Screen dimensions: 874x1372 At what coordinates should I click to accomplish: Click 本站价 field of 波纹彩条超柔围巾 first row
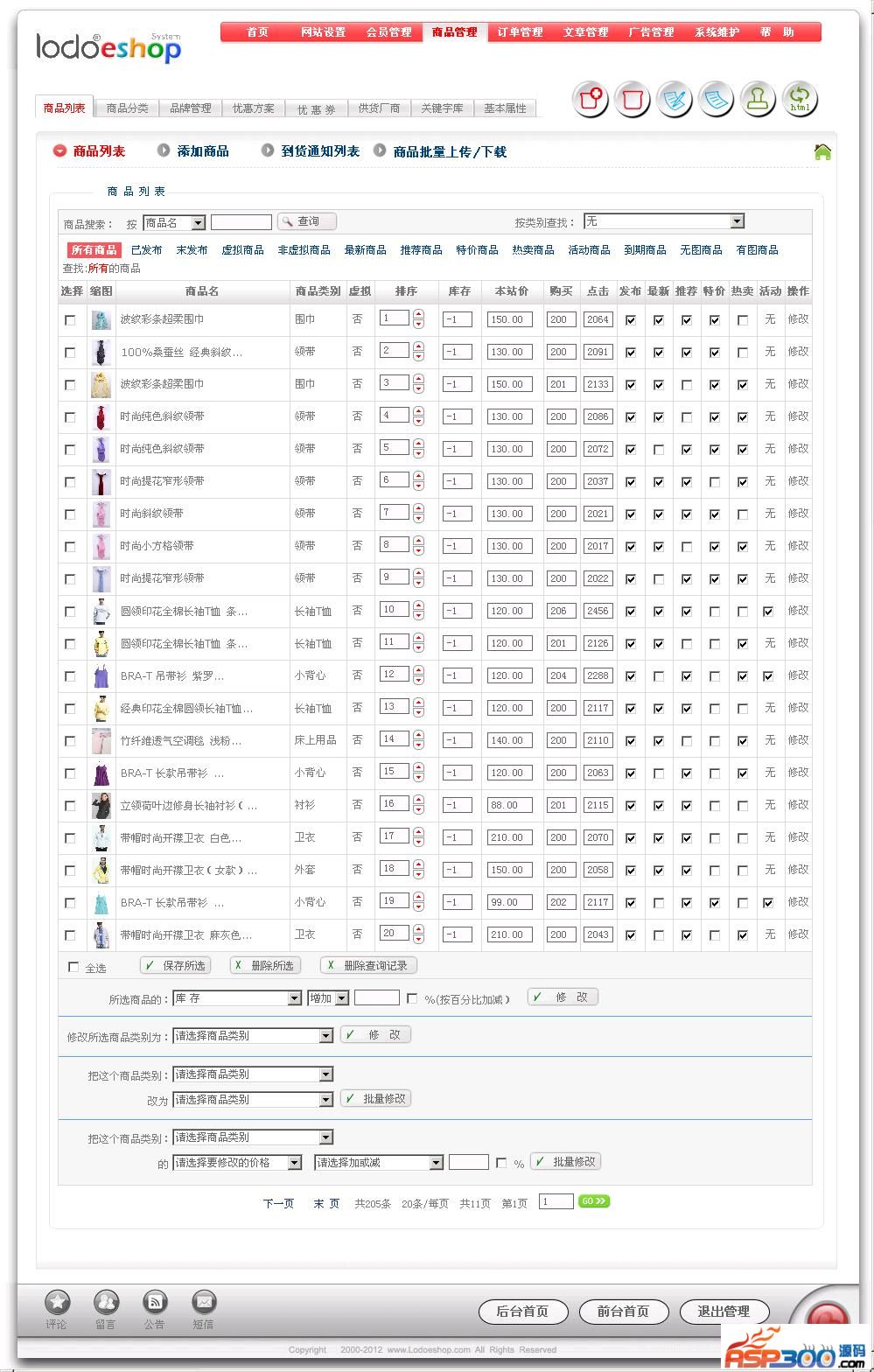(x=509, y=320)
